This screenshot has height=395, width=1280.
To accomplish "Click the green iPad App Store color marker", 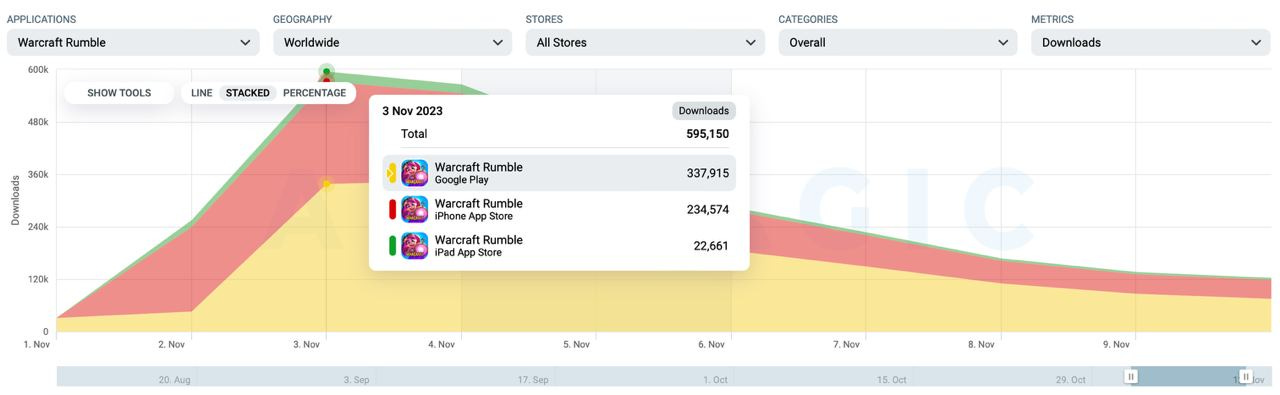I will click(392, 246).
